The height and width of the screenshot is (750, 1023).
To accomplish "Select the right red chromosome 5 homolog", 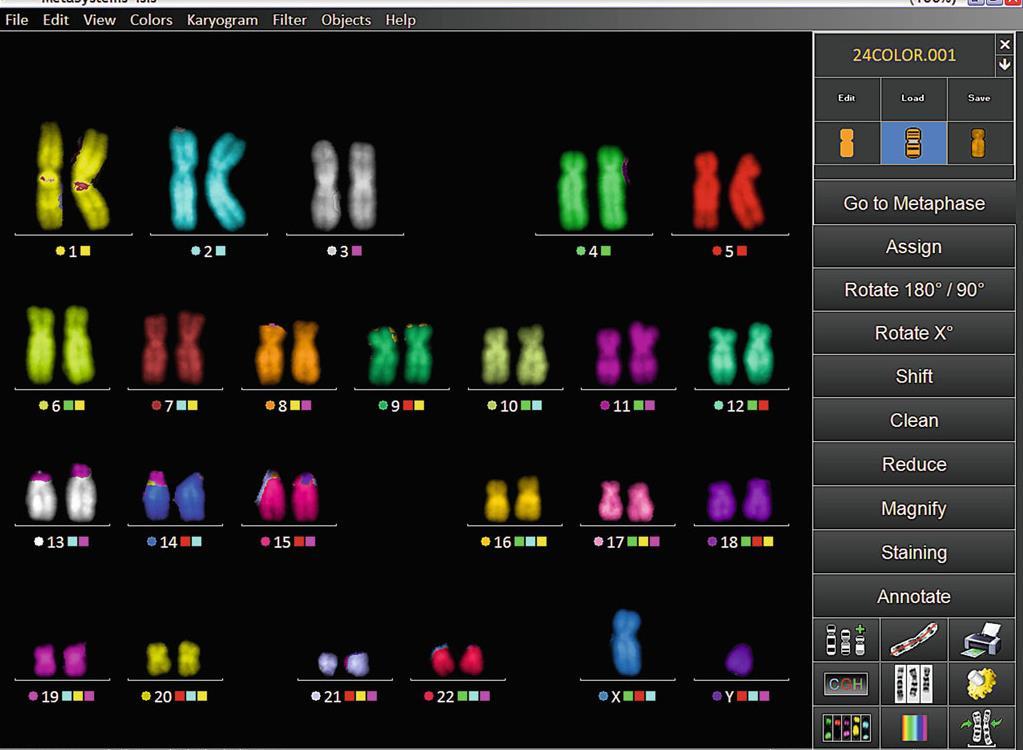I will coord(746,191).
